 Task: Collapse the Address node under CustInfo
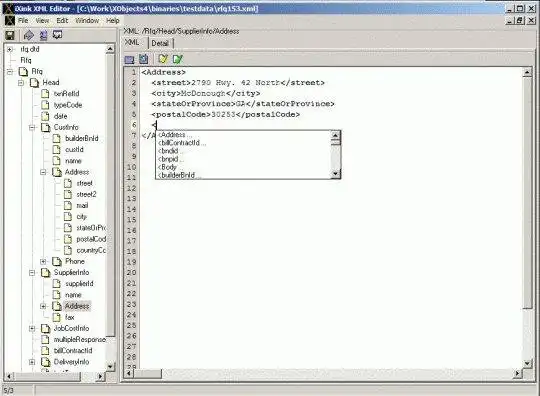point(43,172)
